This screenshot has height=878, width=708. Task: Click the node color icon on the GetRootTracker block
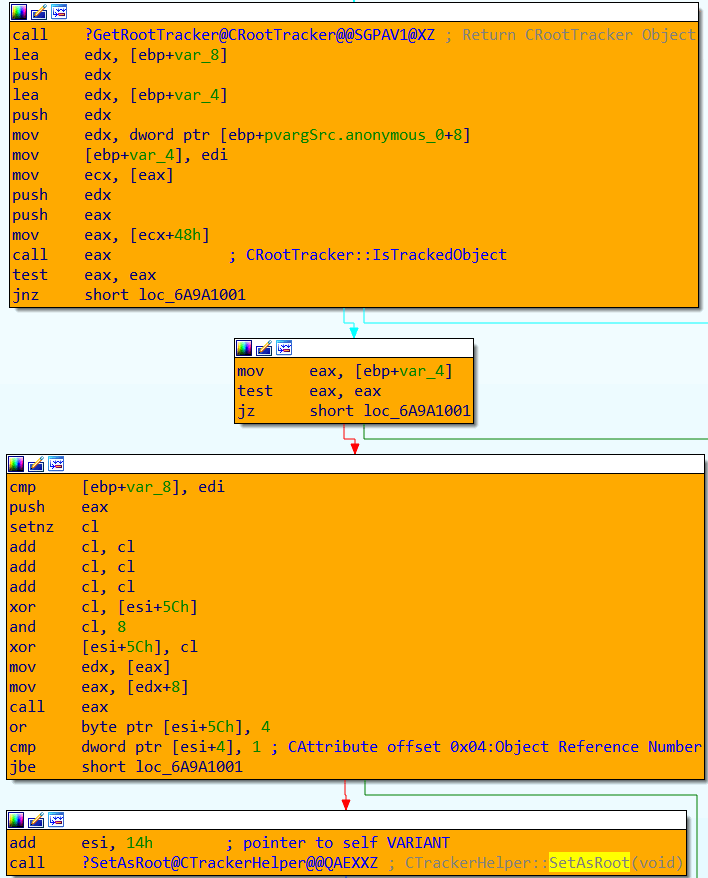(x=19, y=12)
